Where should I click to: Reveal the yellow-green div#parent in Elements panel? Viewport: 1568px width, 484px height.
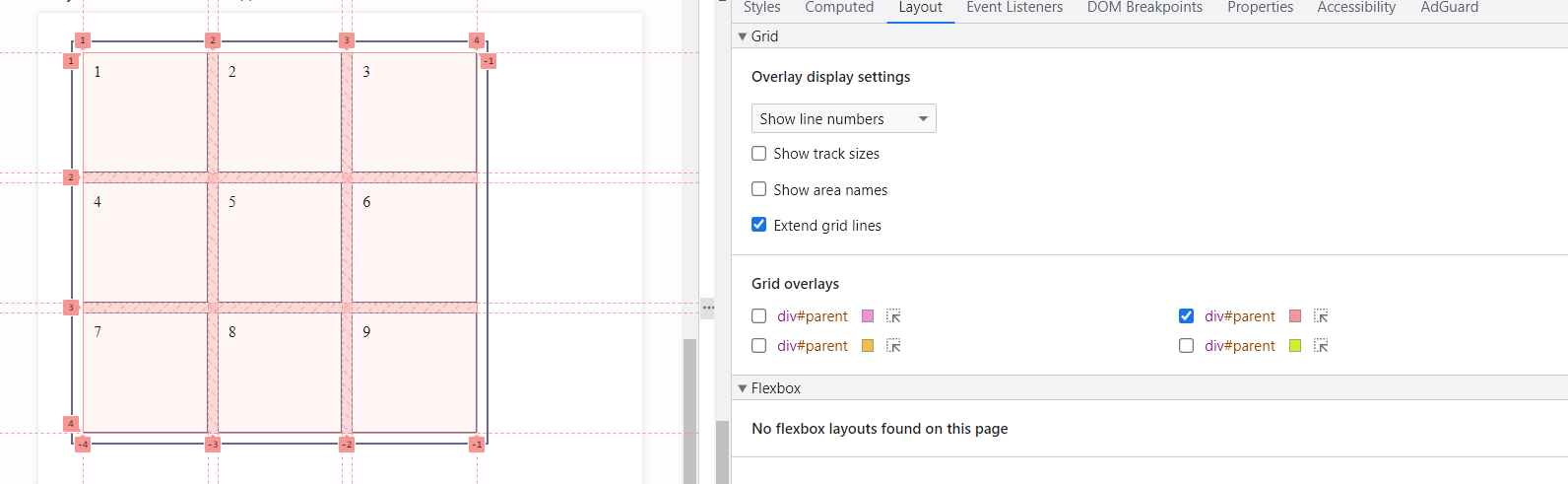pos(1321,346)
